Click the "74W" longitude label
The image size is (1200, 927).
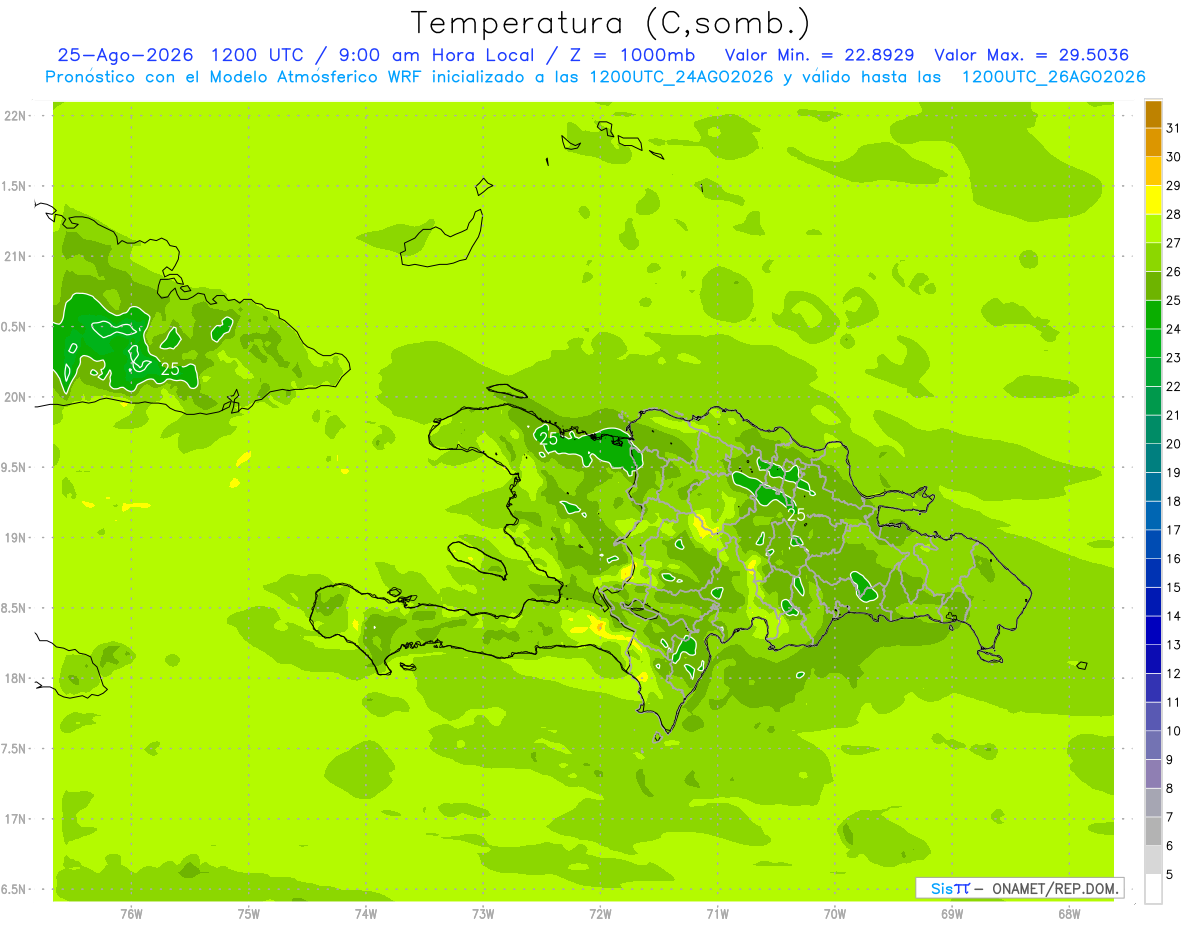tap(366, 913)
